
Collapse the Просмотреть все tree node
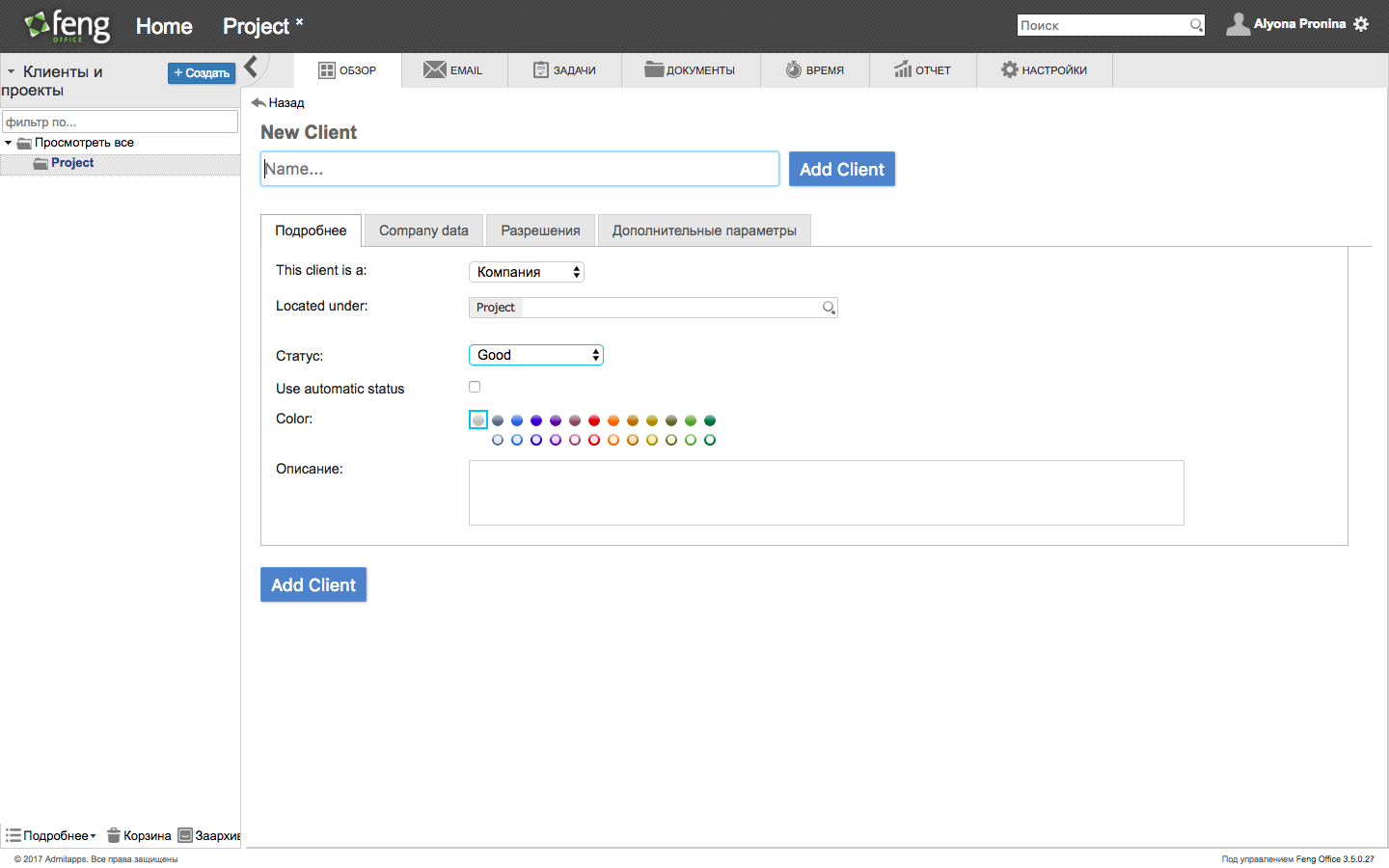click(x=9, y=143)
